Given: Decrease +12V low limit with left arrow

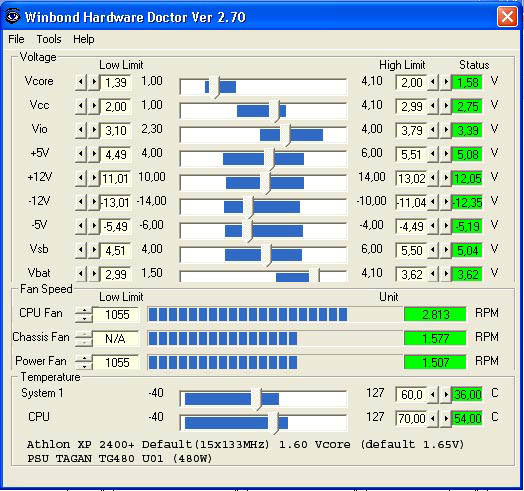Looking at the screenshot, I should click(x=80, y=178).
